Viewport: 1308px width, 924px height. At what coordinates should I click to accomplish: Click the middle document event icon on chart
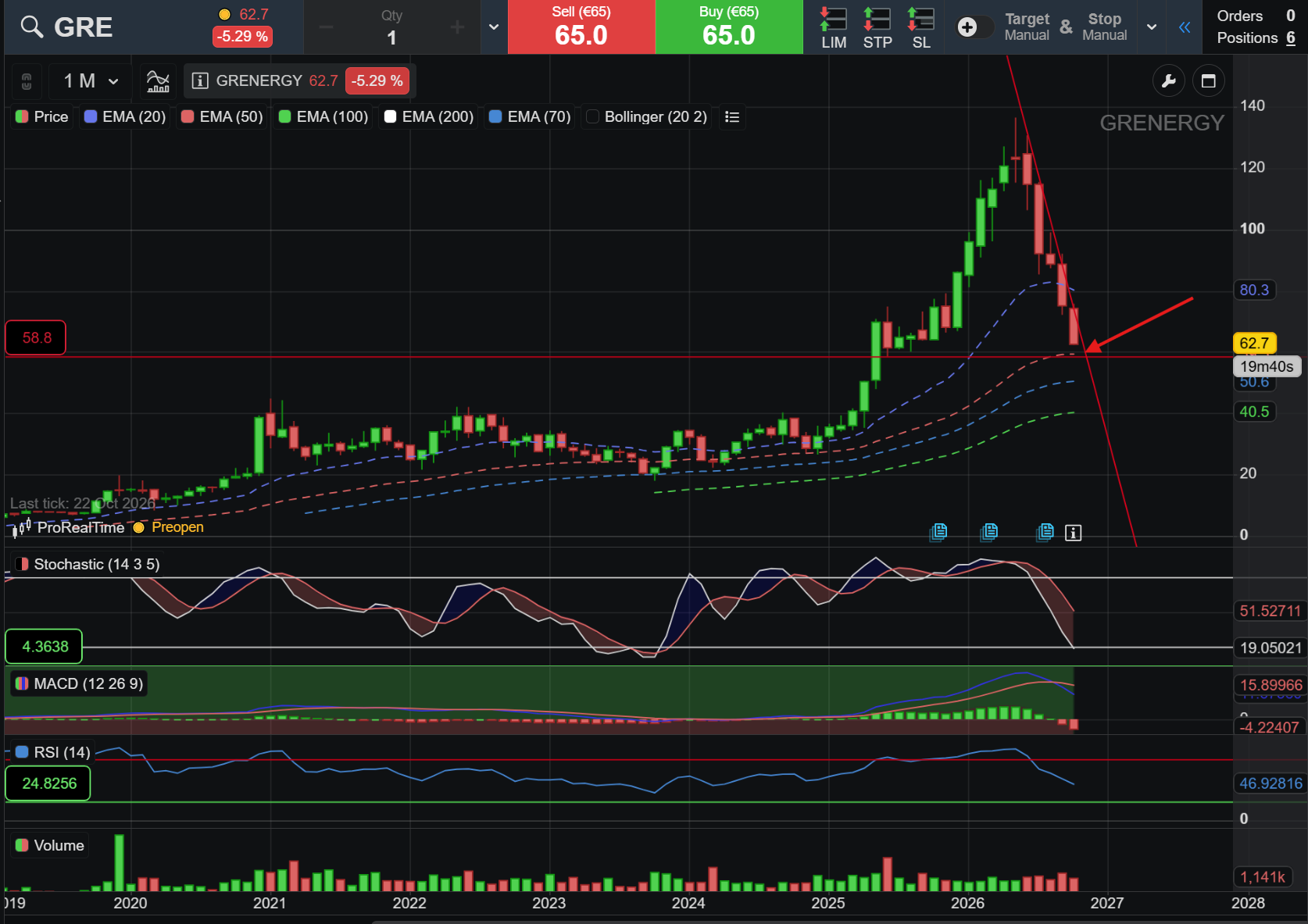[989, 533]
